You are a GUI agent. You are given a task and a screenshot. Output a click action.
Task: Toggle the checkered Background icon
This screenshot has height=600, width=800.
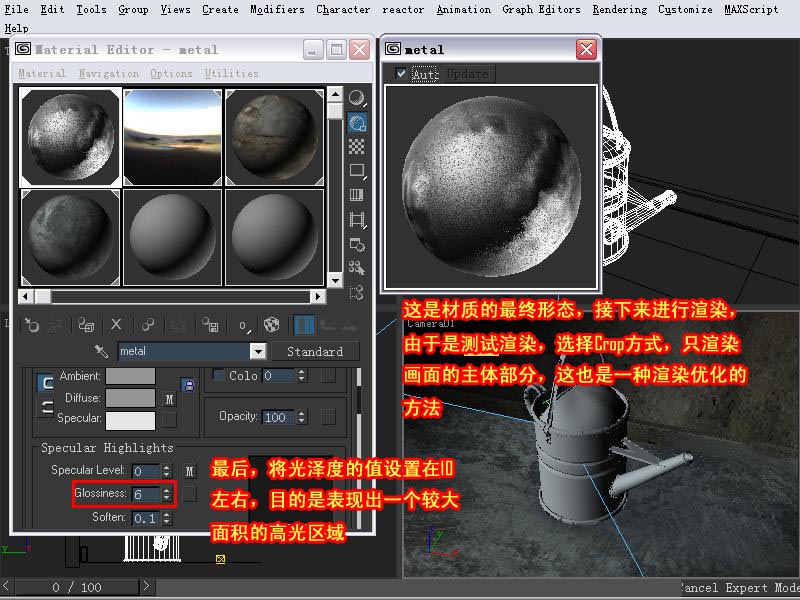point(357,147)
